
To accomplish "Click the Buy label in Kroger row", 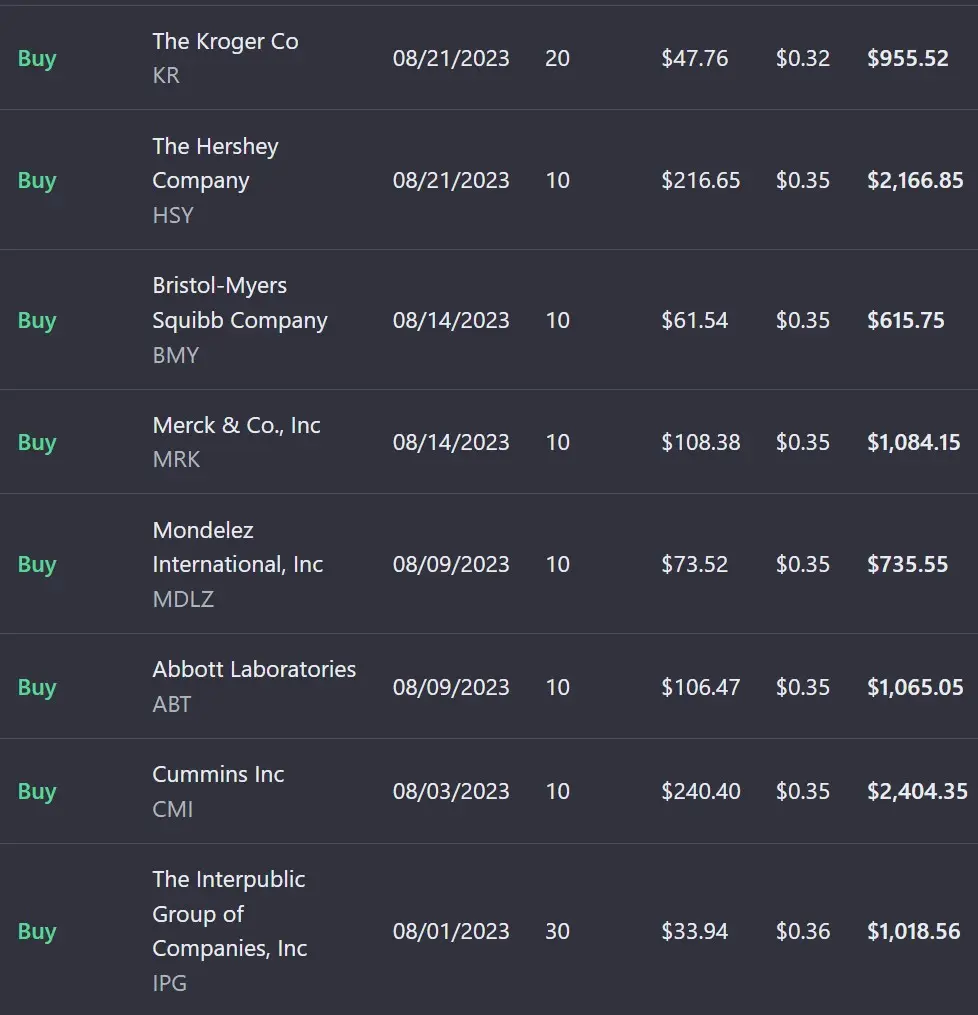I will pos(37,58).
